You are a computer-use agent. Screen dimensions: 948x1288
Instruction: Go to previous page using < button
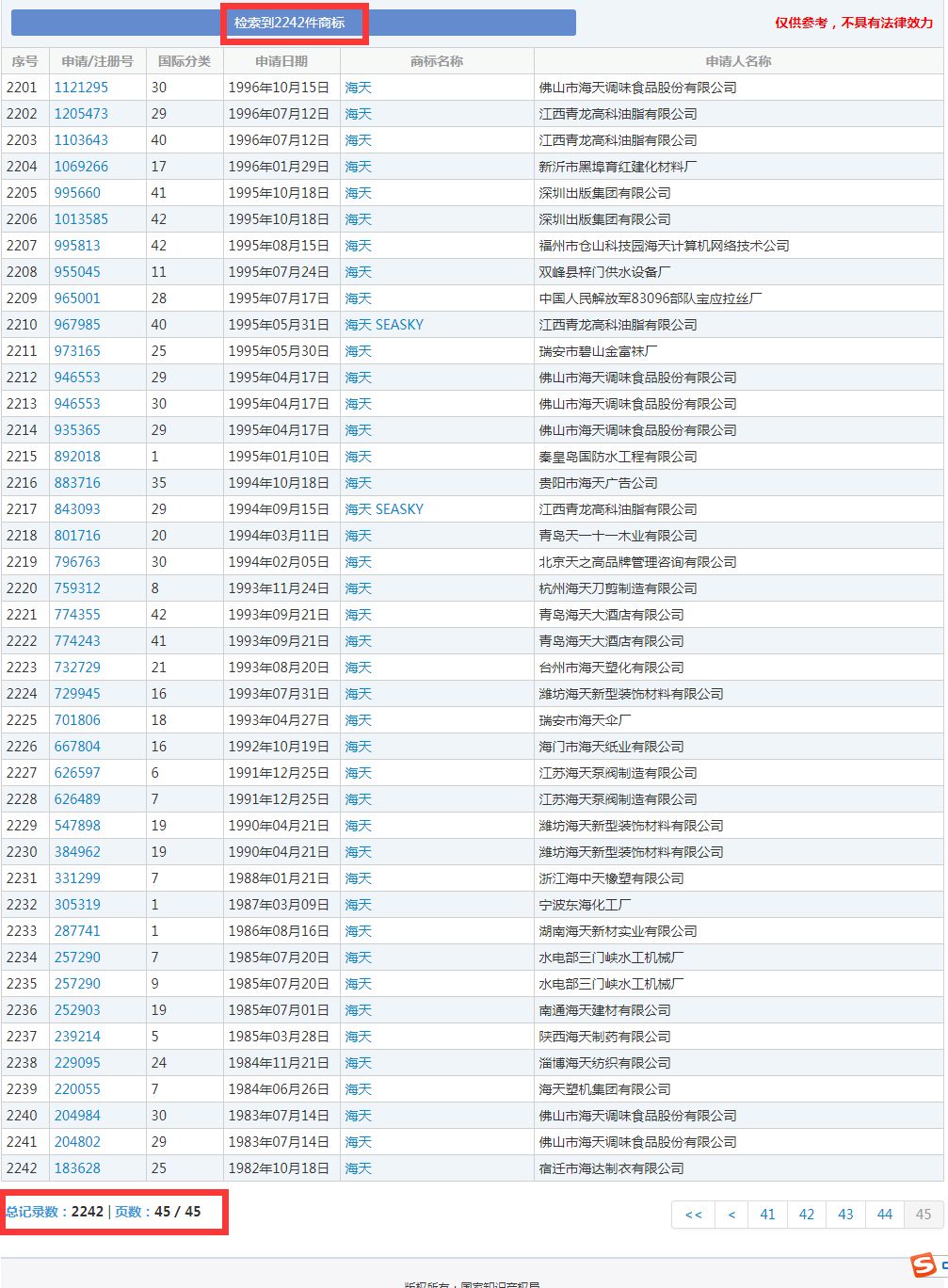[x=731, y=1215]
